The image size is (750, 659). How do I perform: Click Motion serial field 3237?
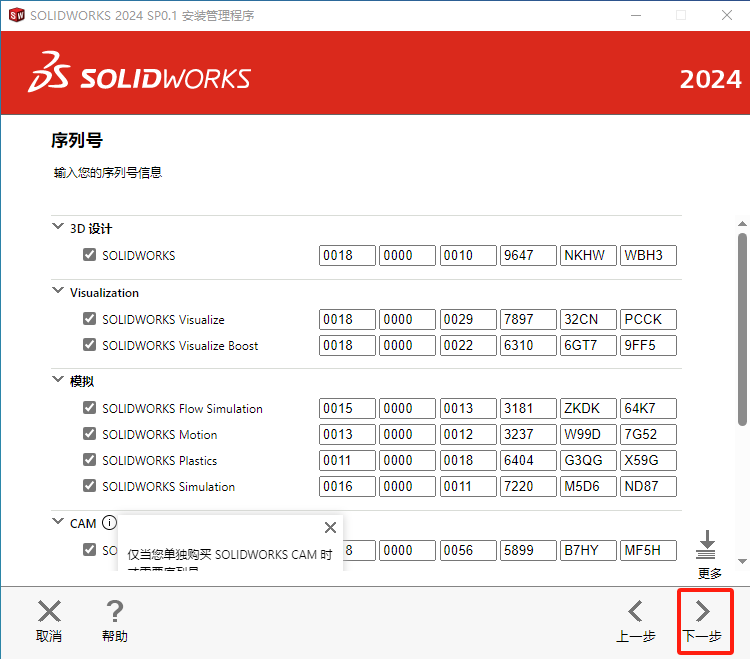pyautogui.click(x=528, y=434)
